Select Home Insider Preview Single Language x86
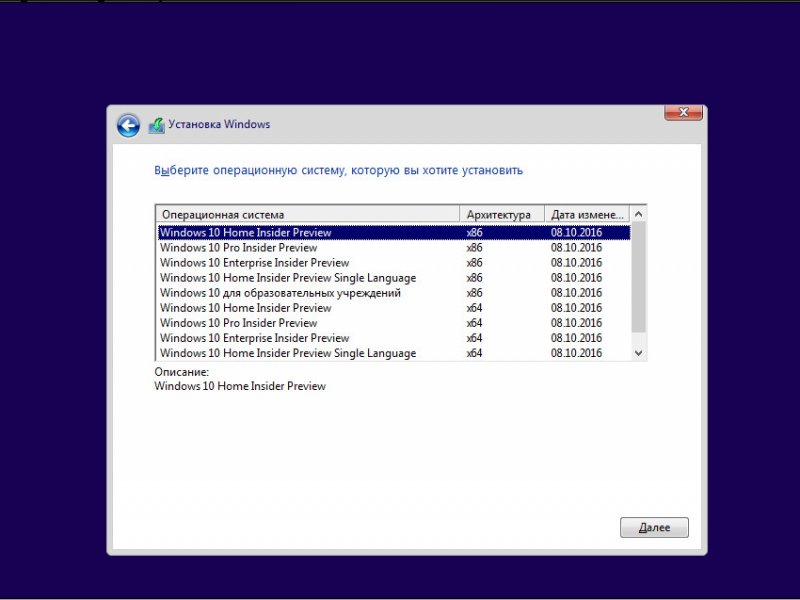Viewport: 800px width, 600px height. (x=394, y=278)
